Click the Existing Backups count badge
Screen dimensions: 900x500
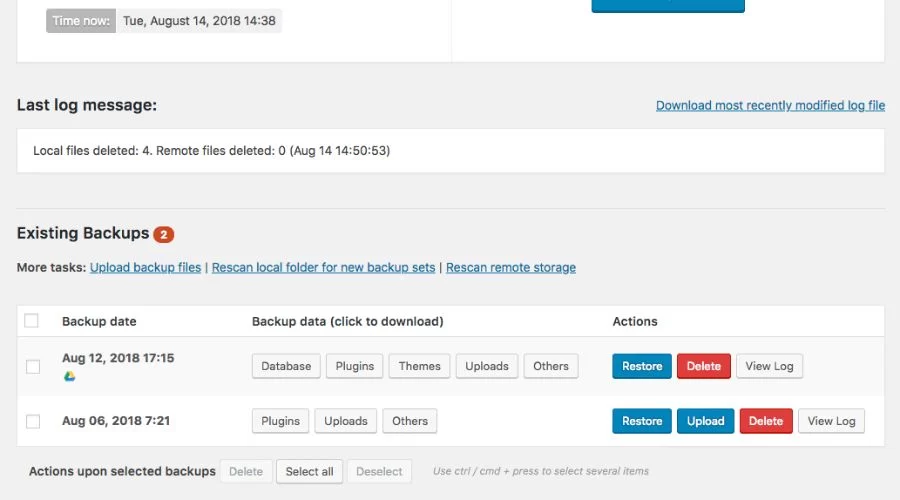pos(163,235)
